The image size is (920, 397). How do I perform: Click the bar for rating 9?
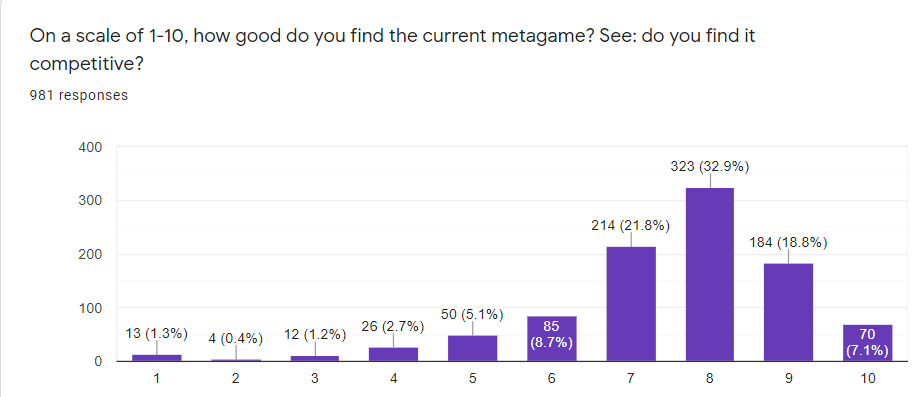(x=789, y=312)
